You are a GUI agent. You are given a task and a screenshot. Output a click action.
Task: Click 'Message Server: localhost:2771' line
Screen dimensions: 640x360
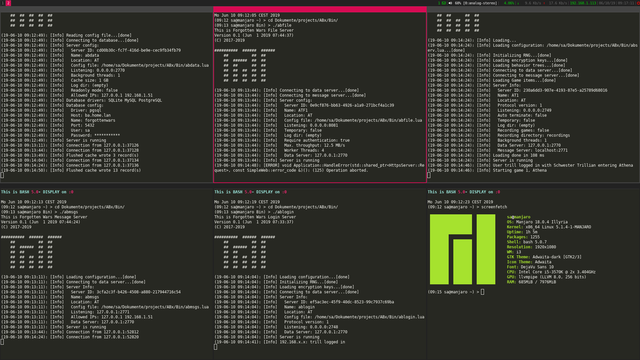(532, 150)
